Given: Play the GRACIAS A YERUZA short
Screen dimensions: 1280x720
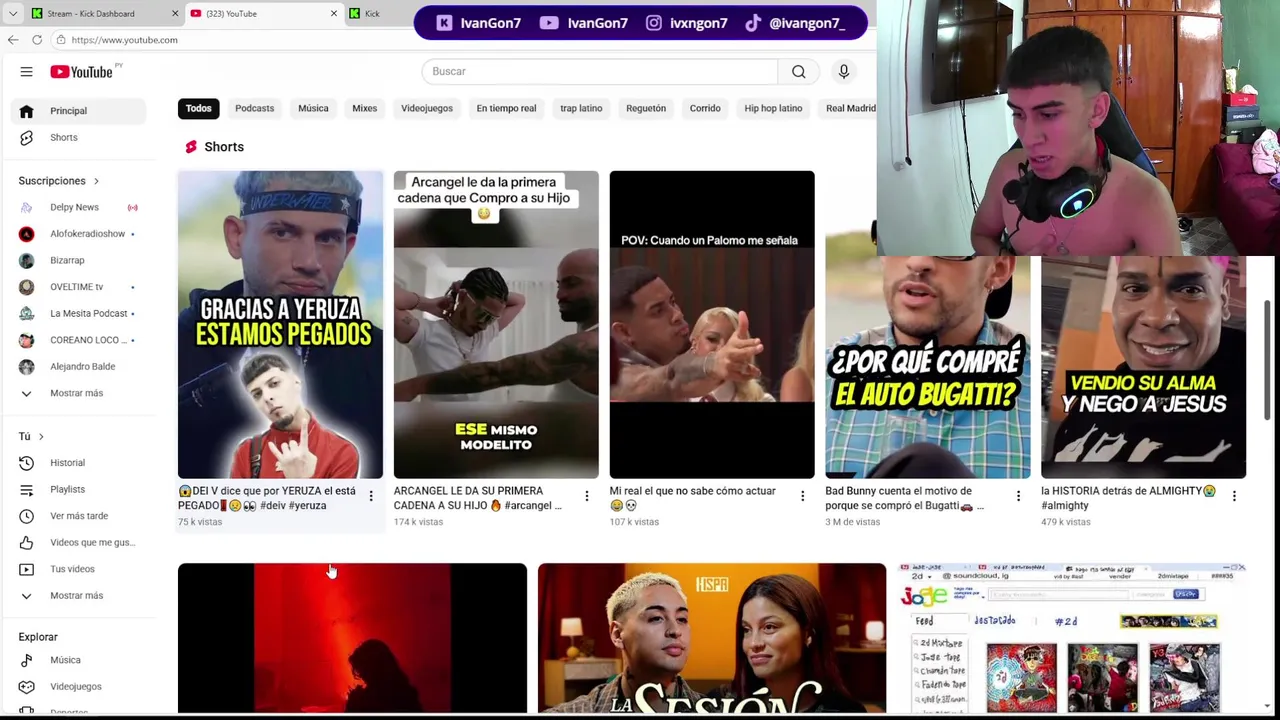Looking at the screenshot, I should 280,325.
